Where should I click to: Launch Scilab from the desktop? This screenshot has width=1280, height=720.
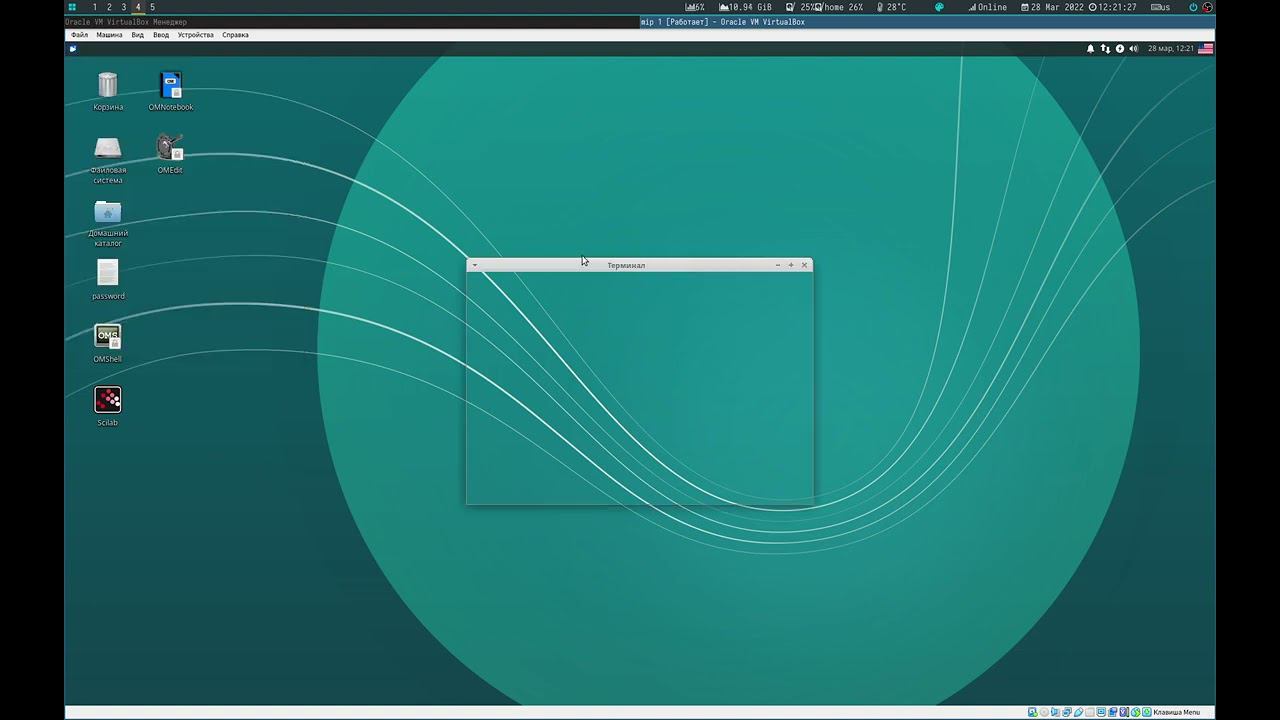tap(108, 399)
